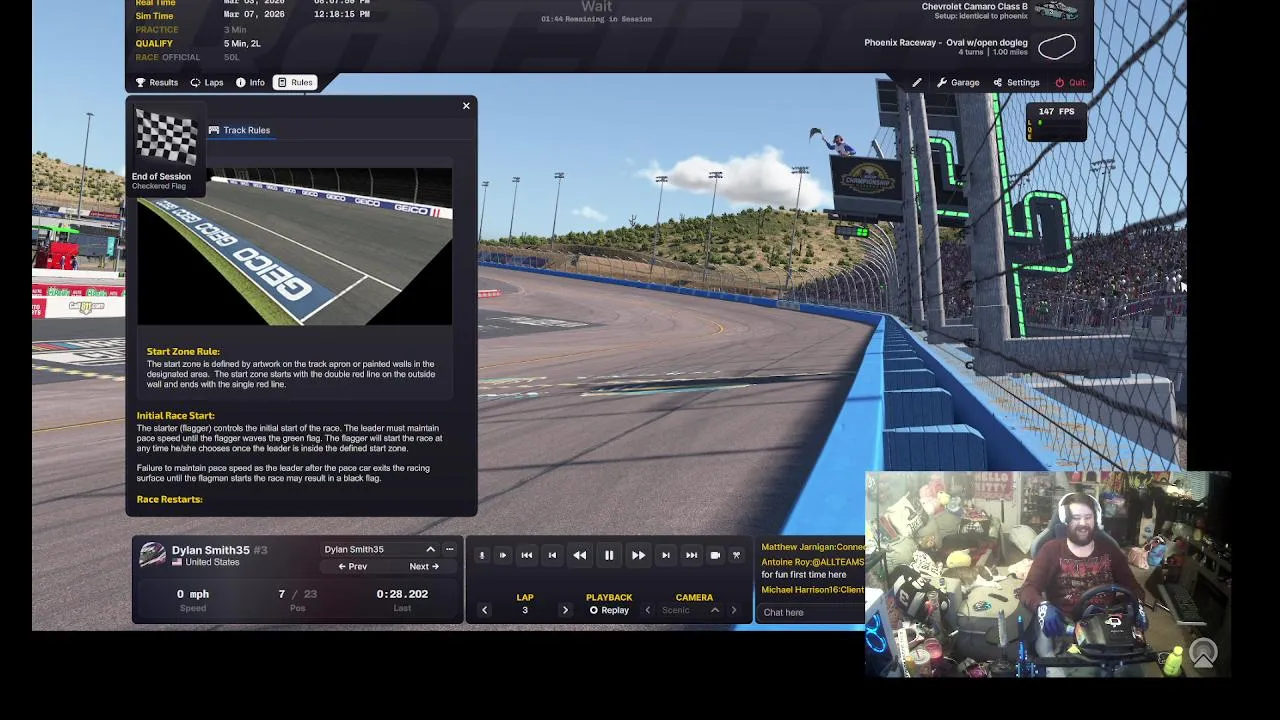Click the start zone track image
The image size is (1280, 720).
coord(294,246)
